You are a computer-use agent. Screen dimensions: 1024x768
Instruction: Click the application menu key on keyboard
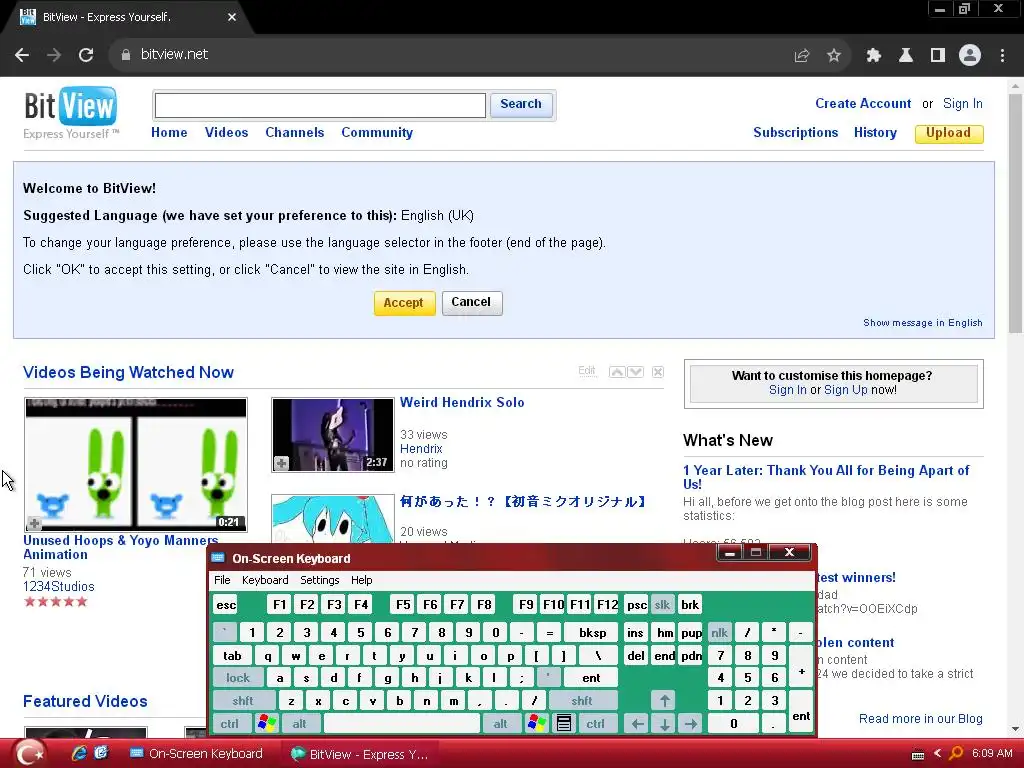click(x=564, y=723)
